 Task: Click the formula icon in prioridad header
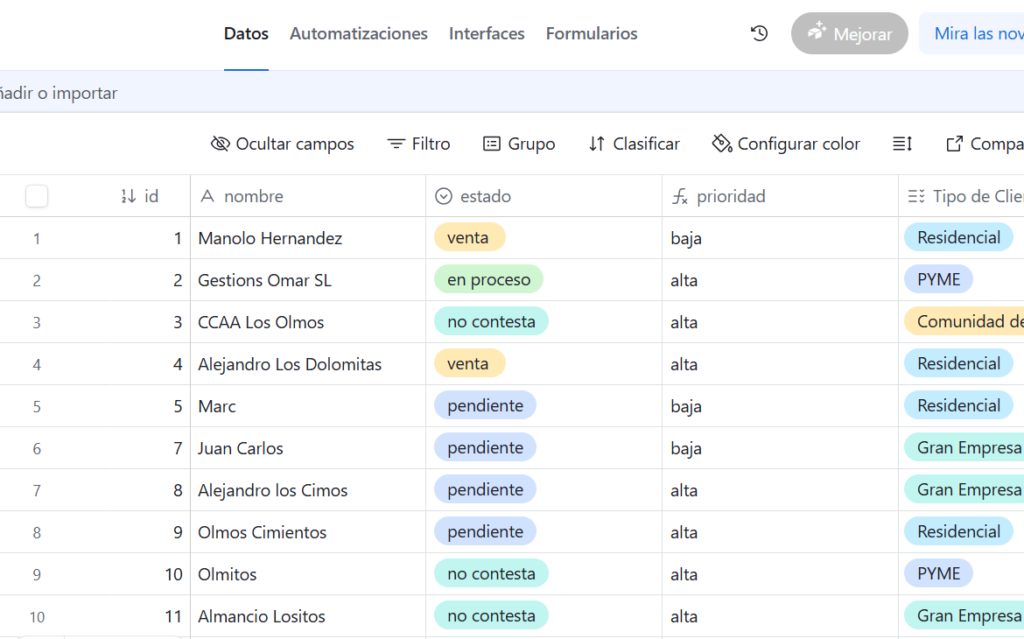tap(680, 197)
